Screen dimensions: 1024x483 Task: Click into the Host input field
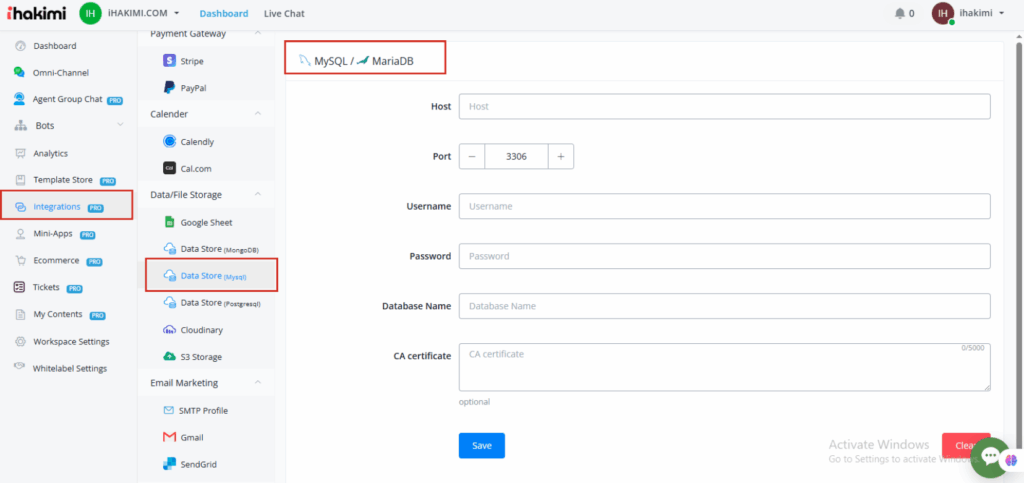click(724, 106)
